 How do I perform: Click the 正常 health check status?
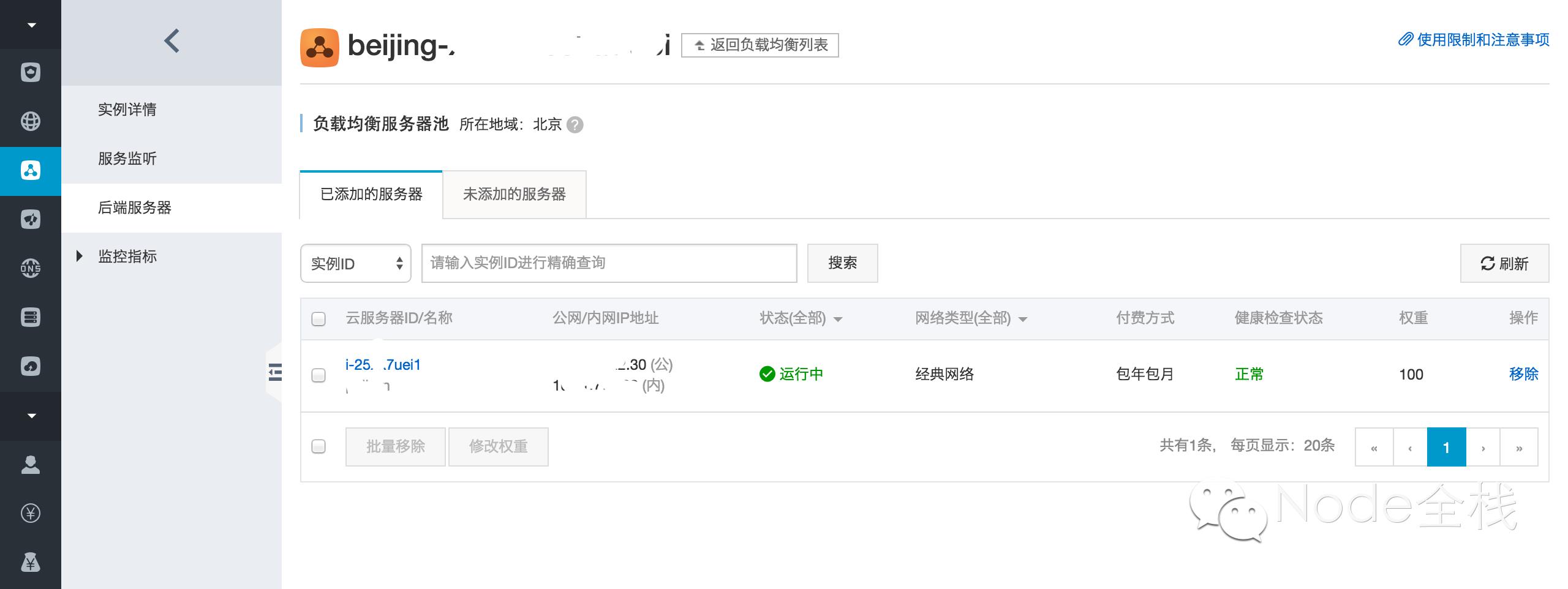(1249, 374)
